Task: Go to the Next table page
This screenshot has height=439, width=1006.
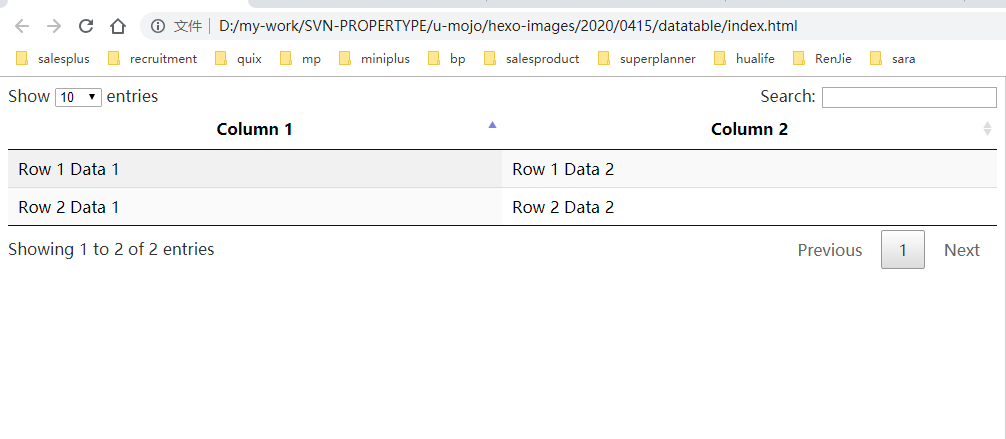Action: point(961,250)
